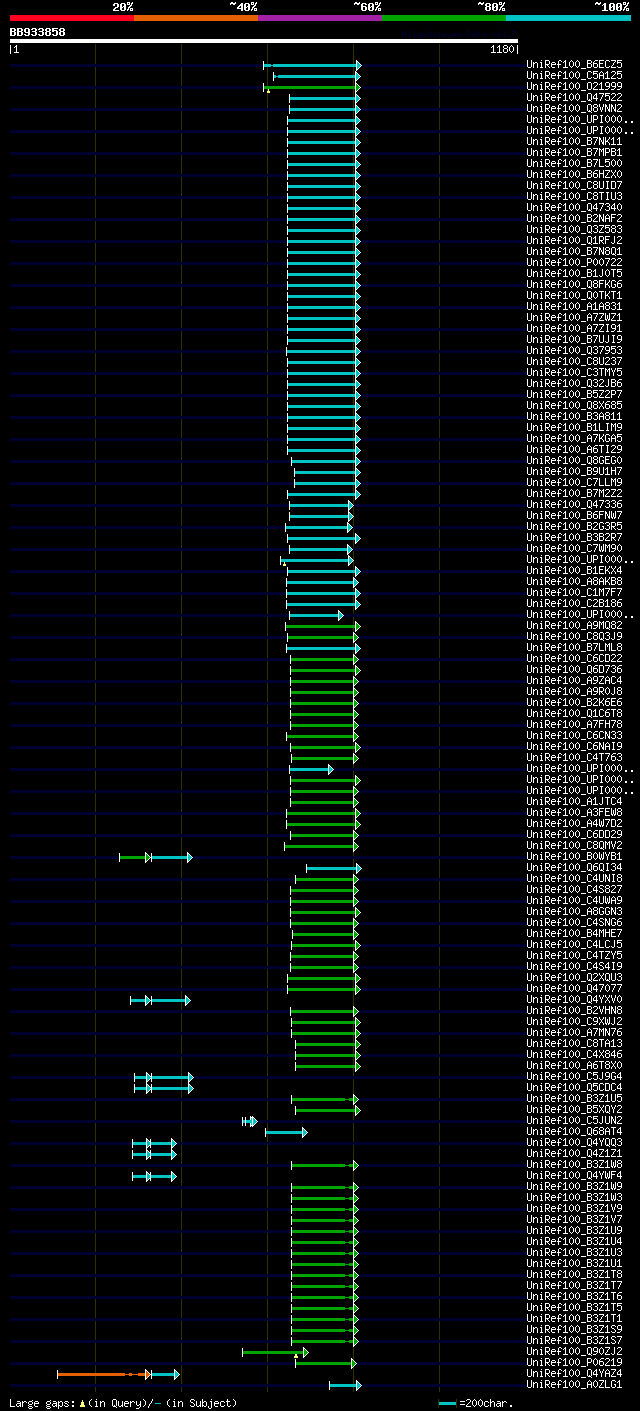Open hit UniRef100_B7NK11

pos(574,141)
